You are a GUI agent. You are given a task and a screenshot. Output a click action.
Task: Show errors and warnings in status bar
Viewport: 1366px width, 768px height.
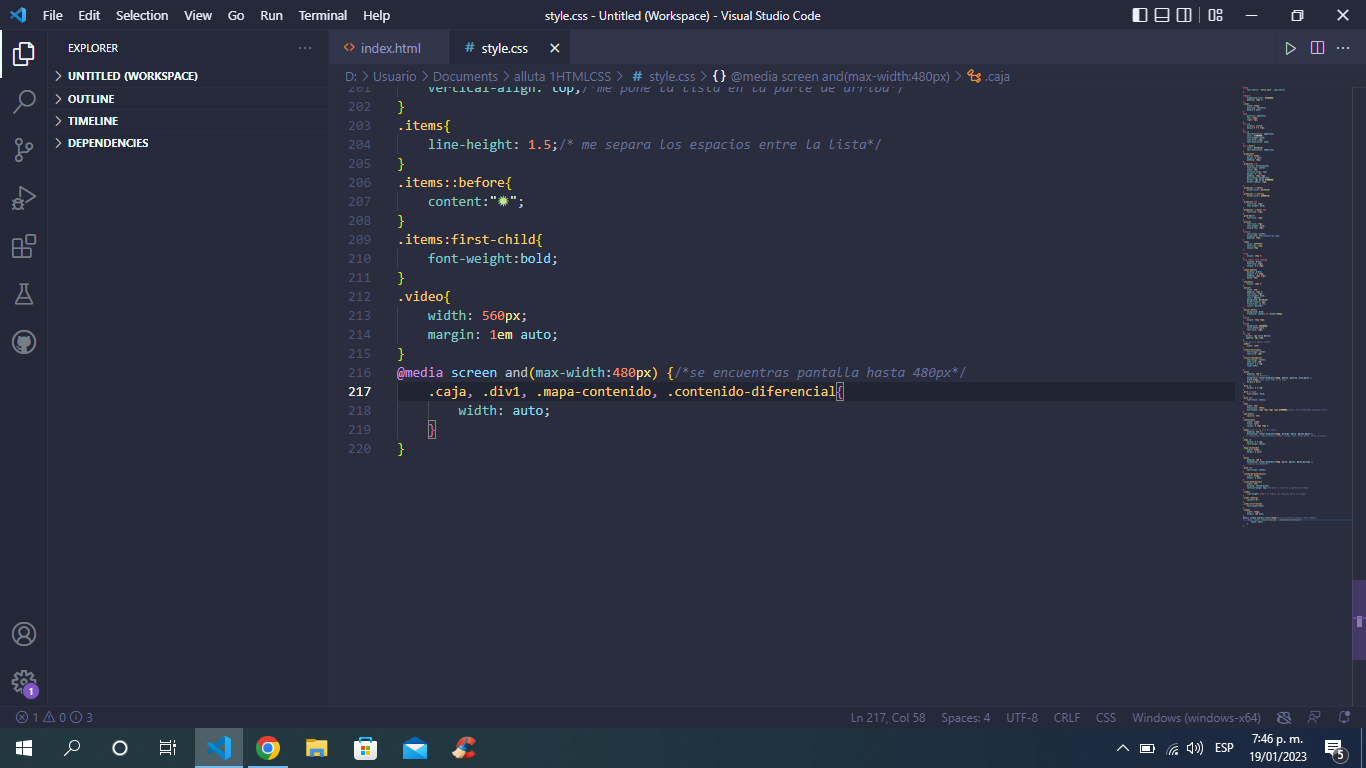coord(54,717)
